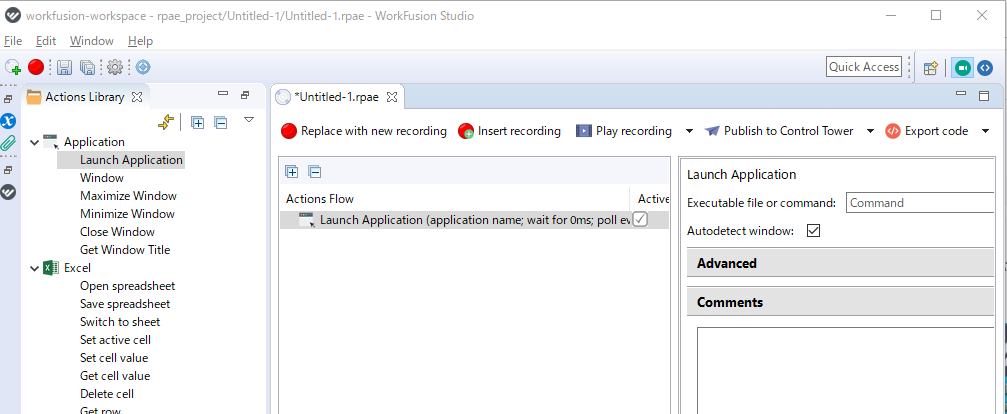The height and width of the screenshot is (414, 1007).
Task: Collapse the Excel tree category
Action: 35,268
